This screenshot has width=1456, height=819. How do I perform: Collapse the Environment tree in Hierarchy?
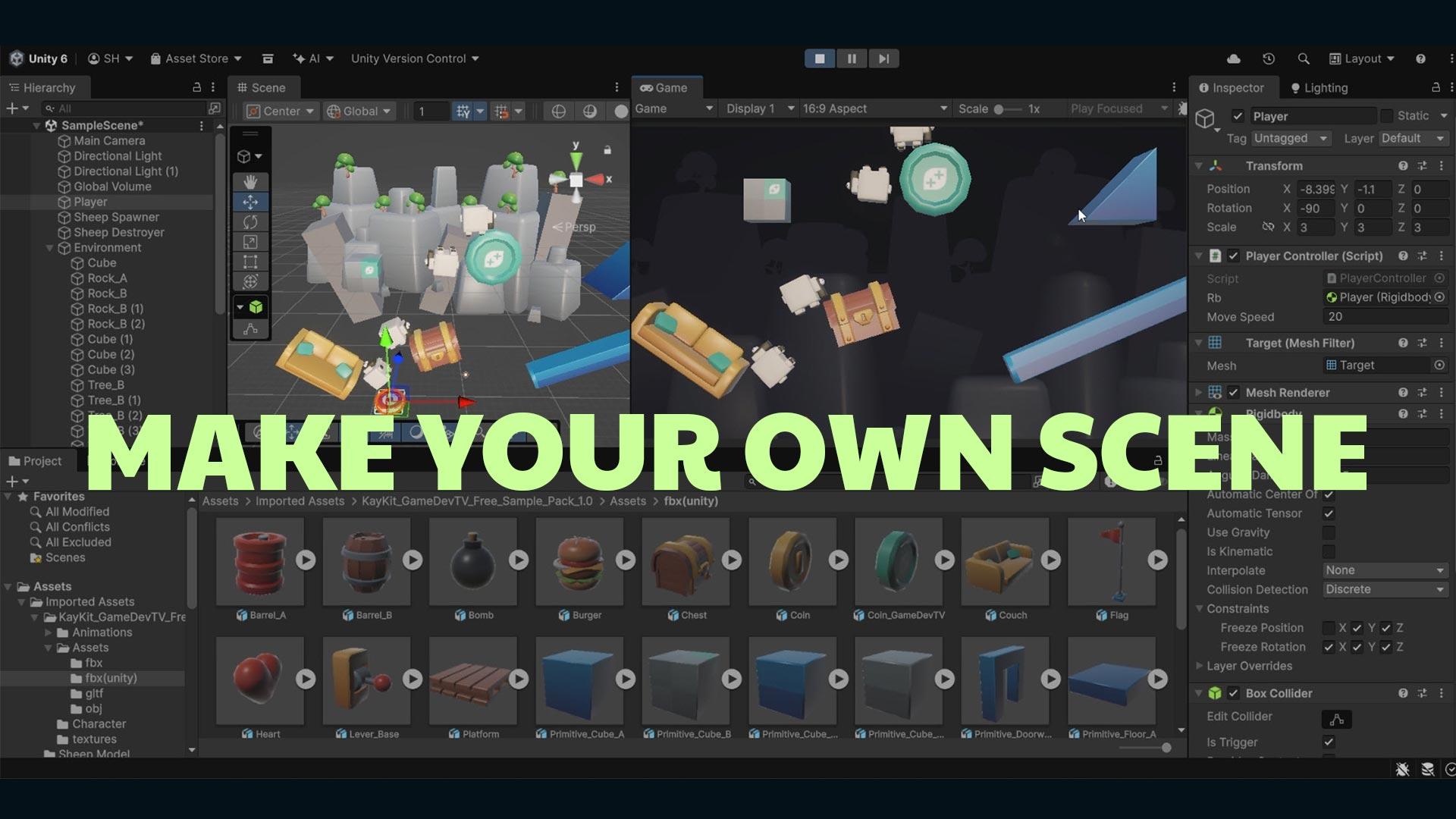pyautogui.click(x=49, y=248)
